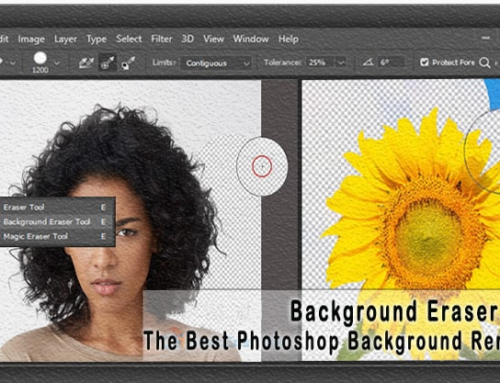
Task: Choose Background Eraser Tool from the flyout
Action: click(x=58, y=222)
